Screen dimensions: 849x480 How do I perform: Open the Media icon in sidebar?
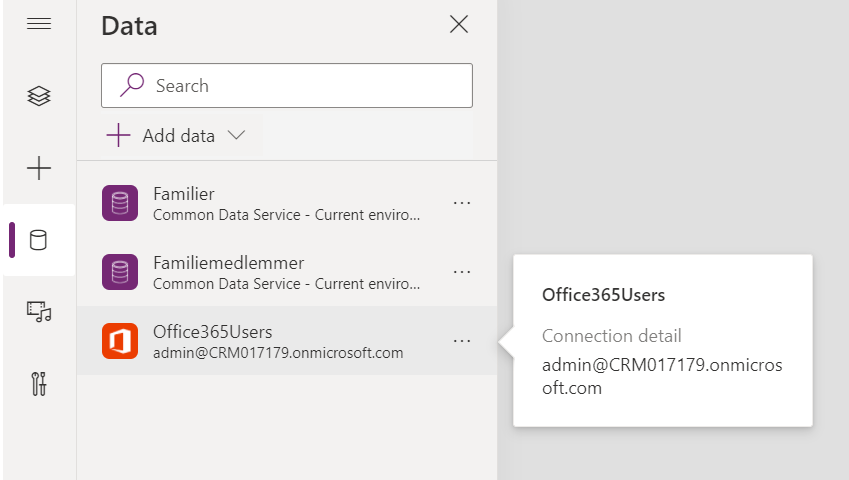[x=39, y=312]
